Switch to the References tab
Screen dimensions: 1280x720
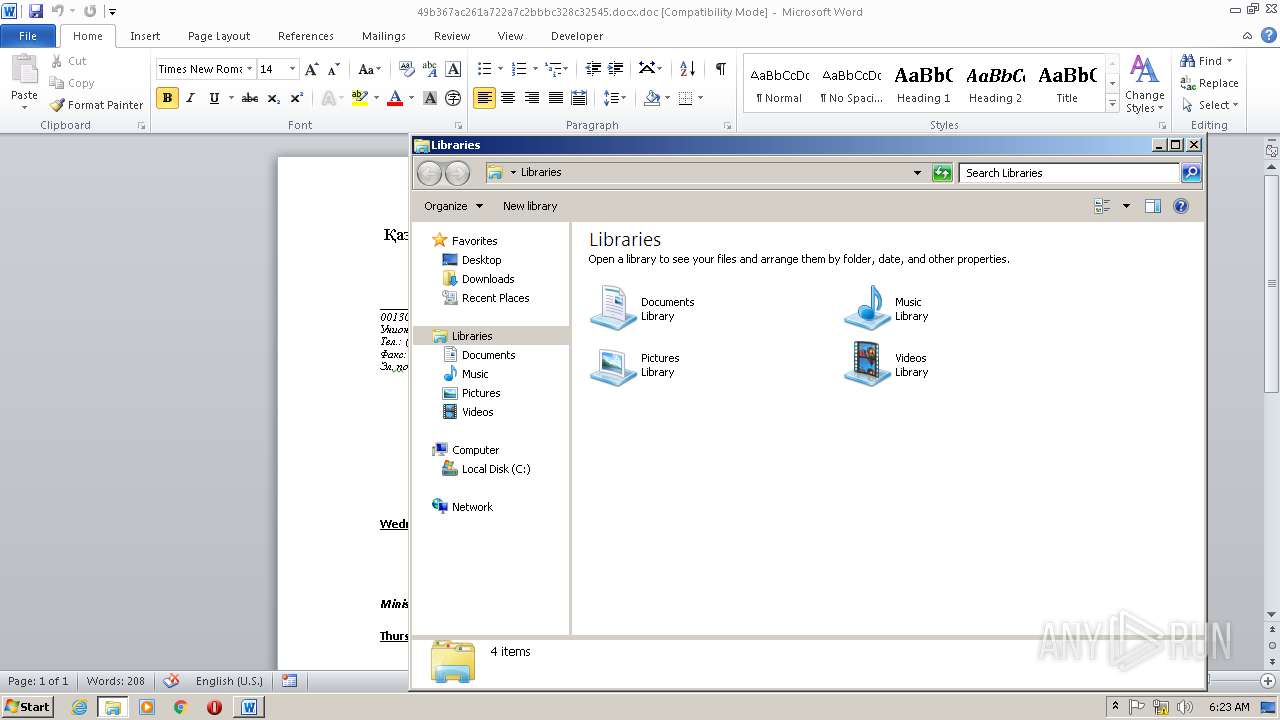(306, 36)
